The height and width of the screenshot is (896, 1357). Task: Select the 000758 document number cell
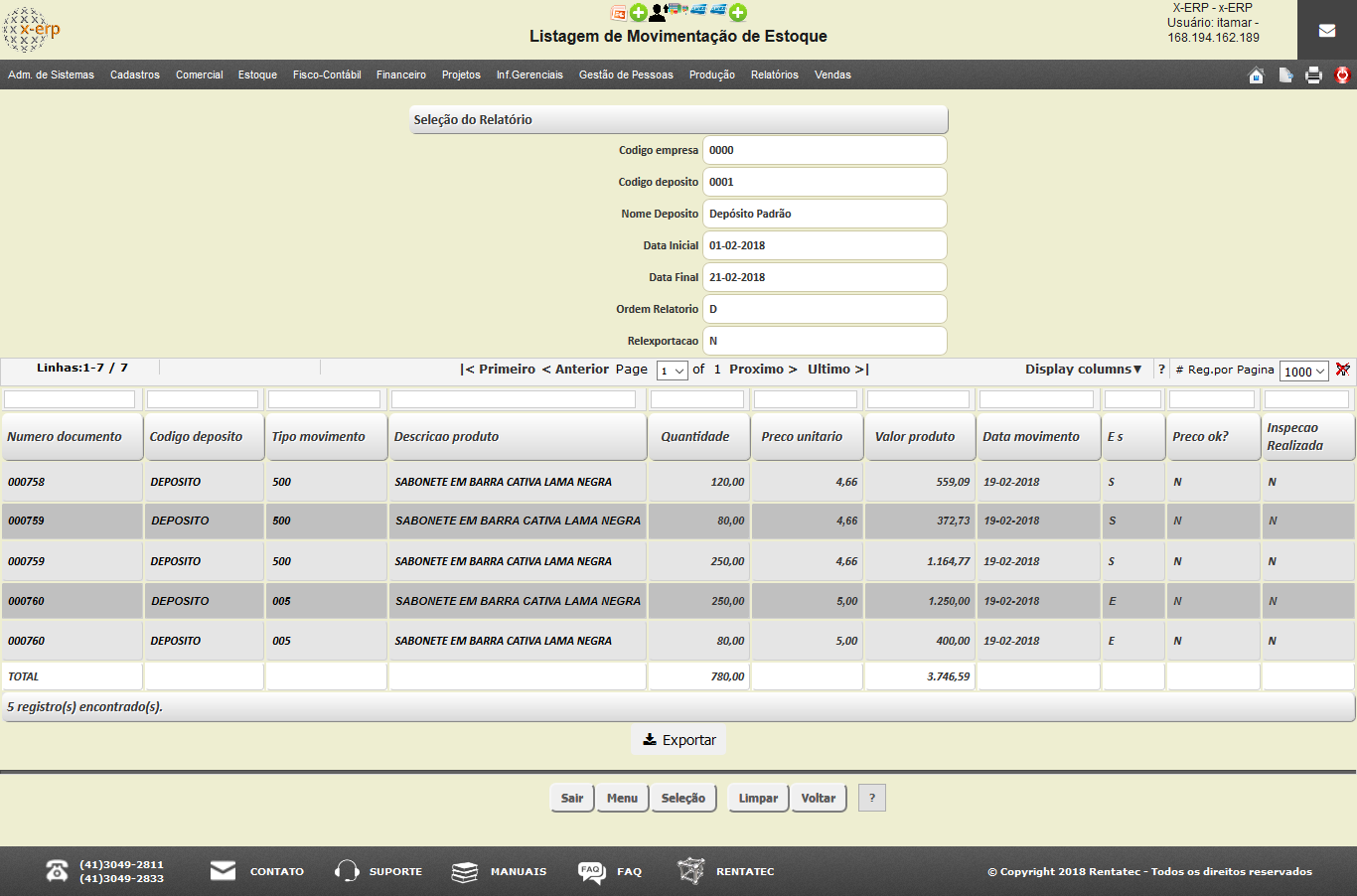[73, 482]
